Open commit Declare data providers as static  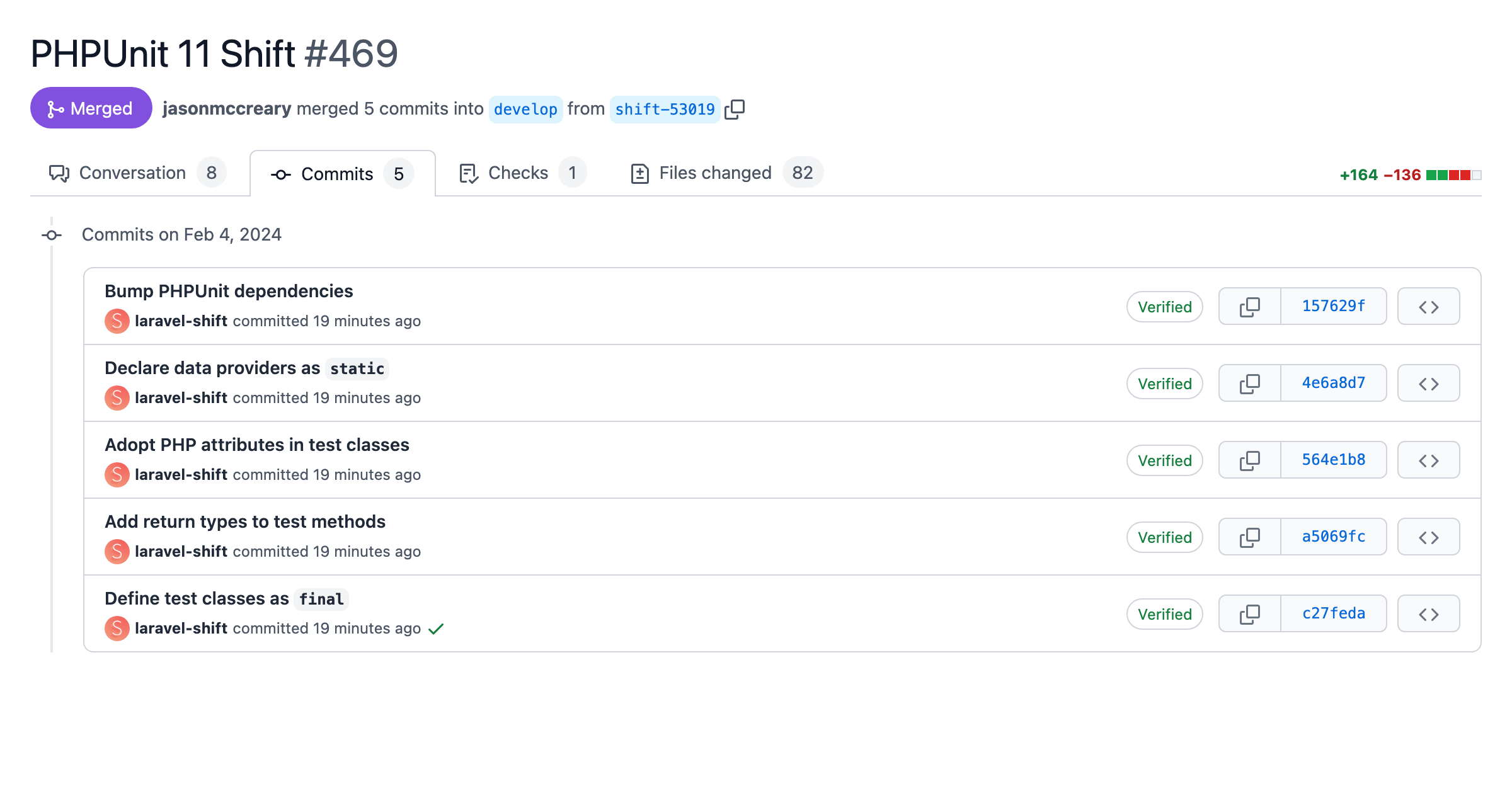pos(246,368)
